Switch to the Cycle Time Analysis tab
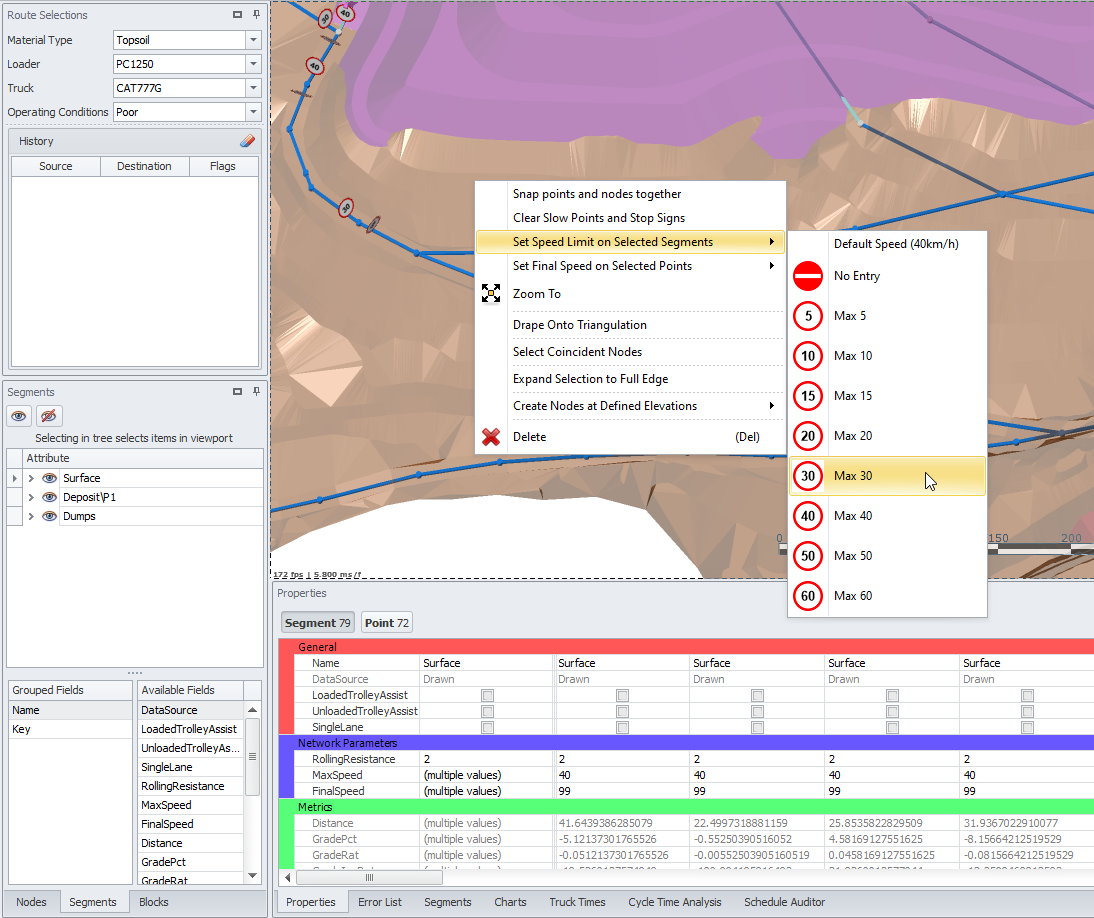Screen dimensions: 1094x918 674,902
